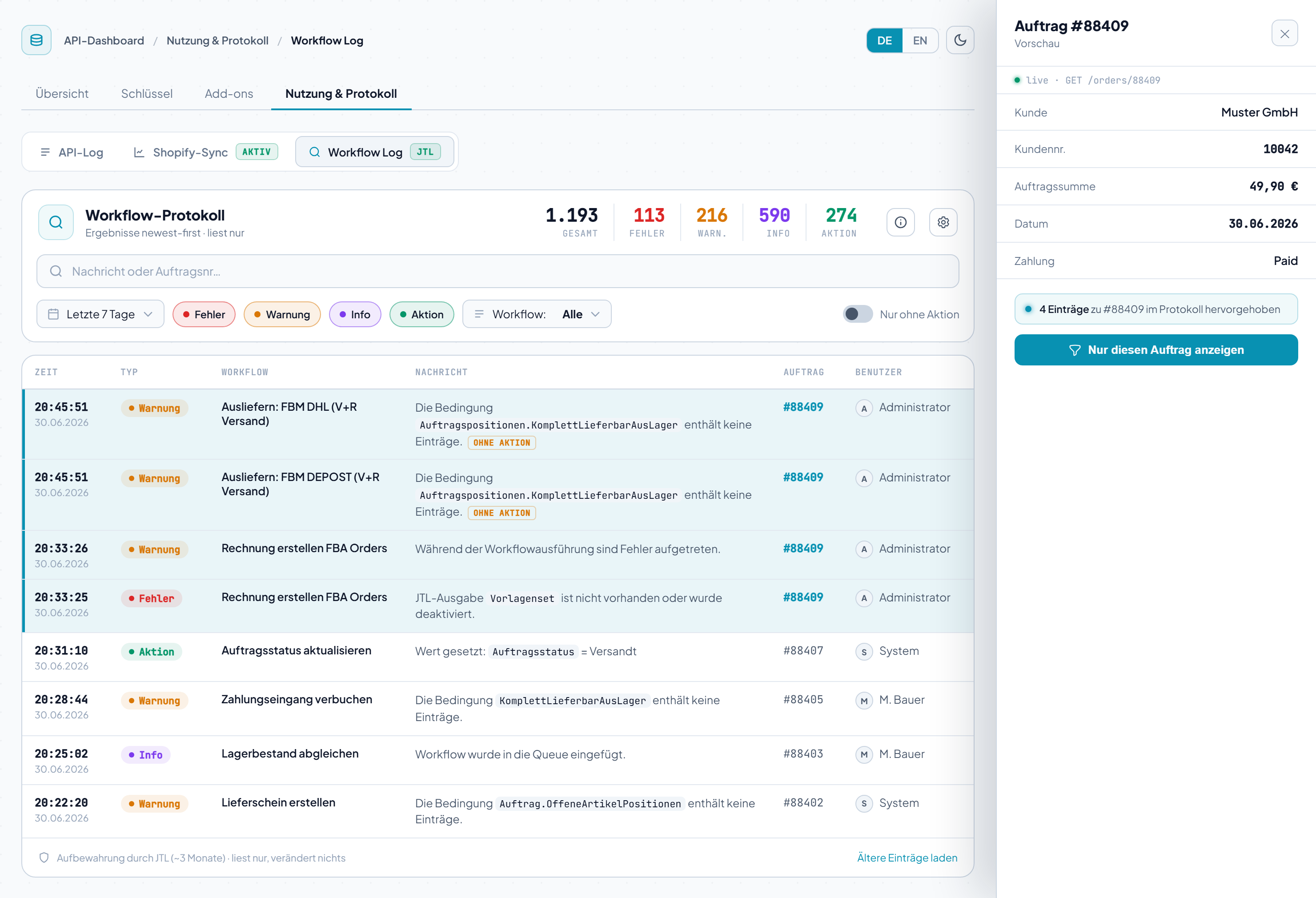Click the Muster GmbH customer value
The image size is (1316, 898).
point(1259,112)
